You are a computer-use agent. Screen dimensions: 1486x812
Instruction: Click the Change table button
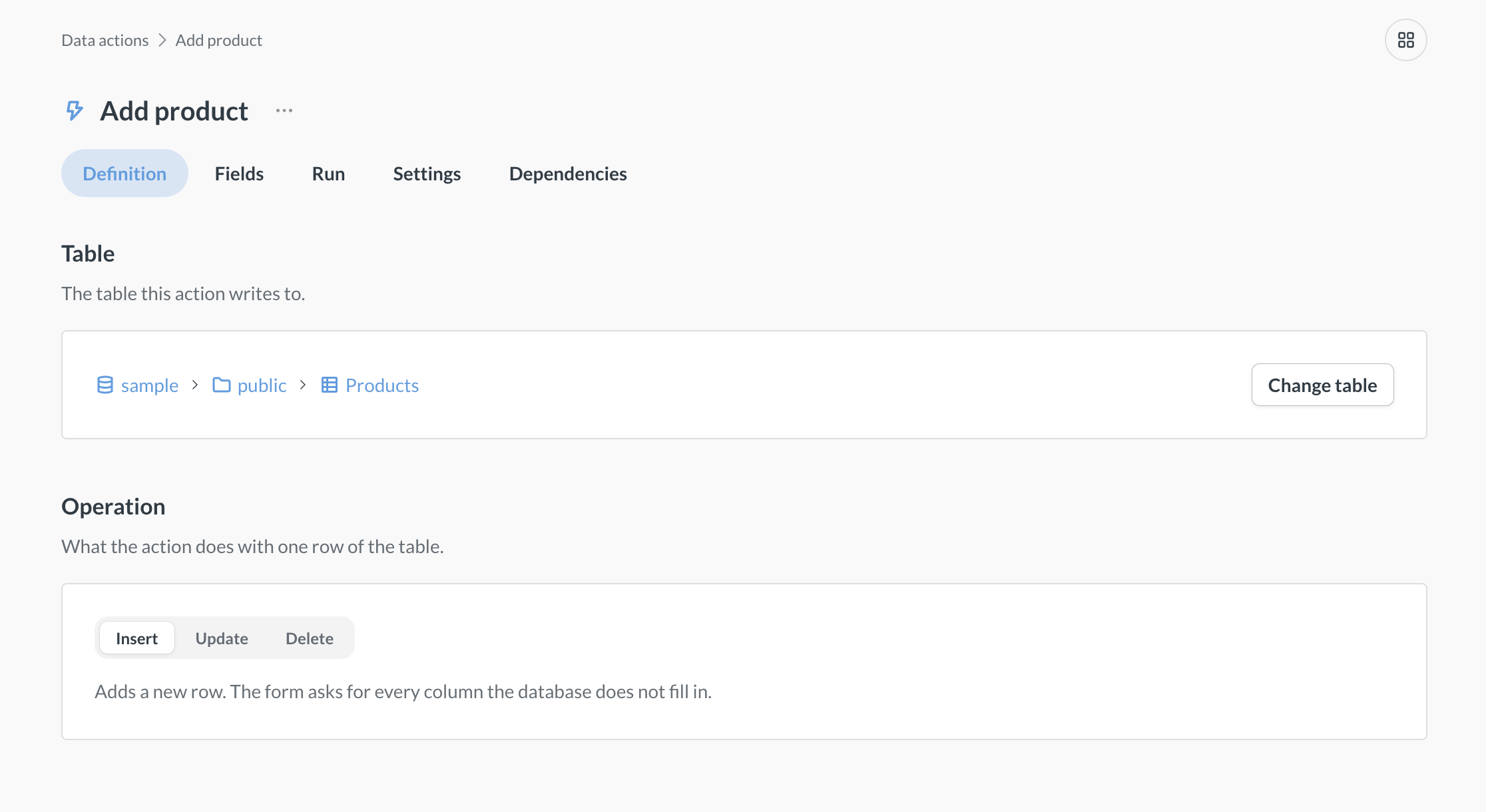click(1322, 385)
